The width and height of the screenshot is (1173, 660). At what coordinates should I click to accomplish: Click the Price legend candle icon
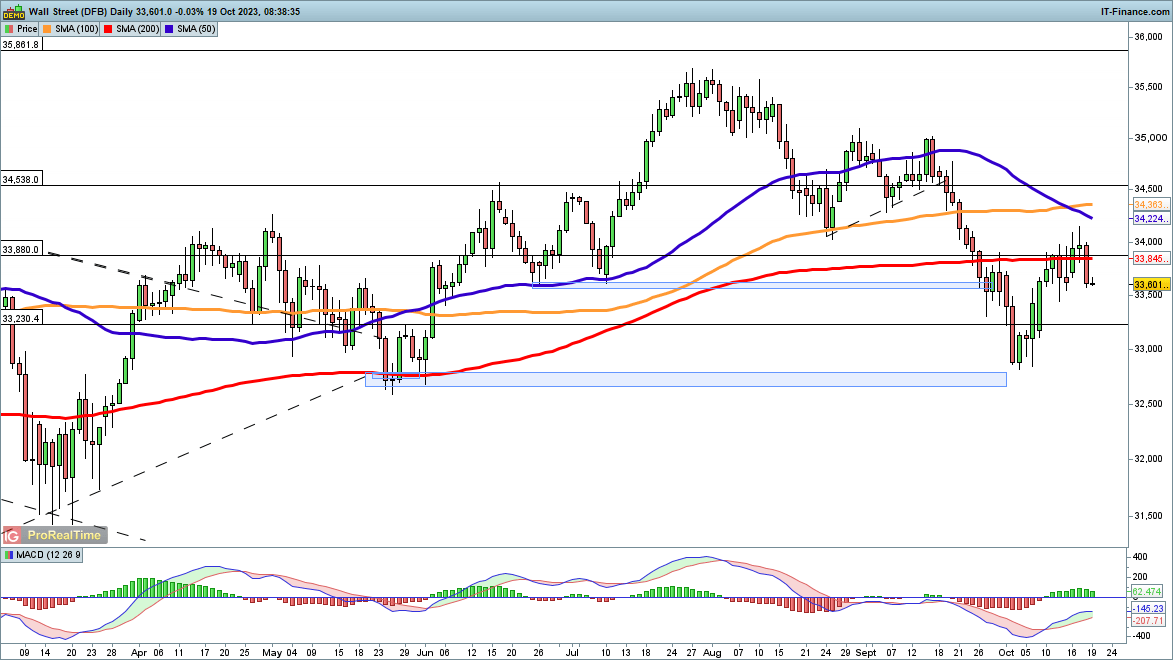(x=9, y=30)
